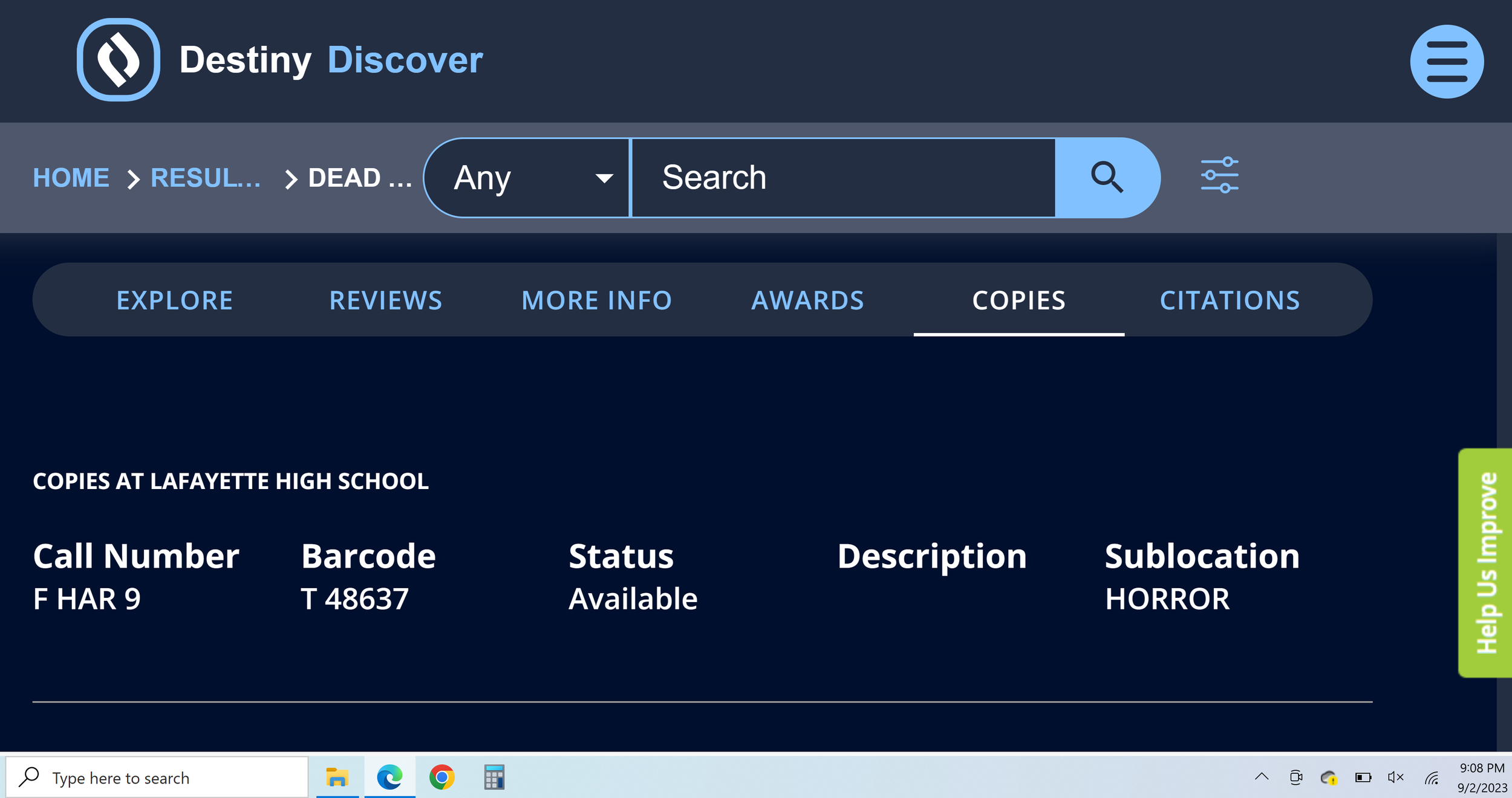
Task: Show hidden icons tray chevron
Action: click(1262, 777)
